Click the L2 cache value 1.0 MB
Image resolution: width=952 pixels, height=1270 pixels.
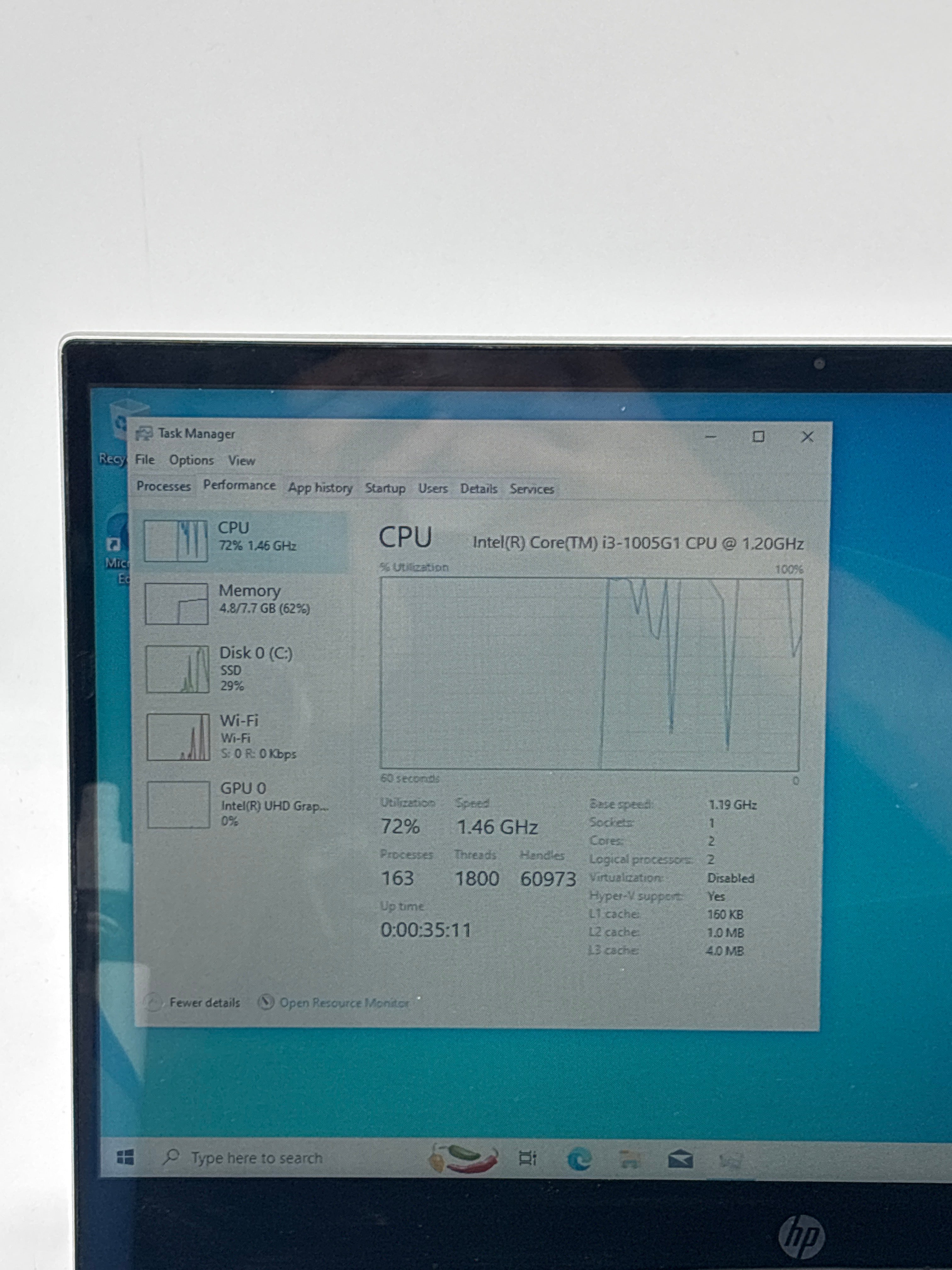click(x=725, y=933)
